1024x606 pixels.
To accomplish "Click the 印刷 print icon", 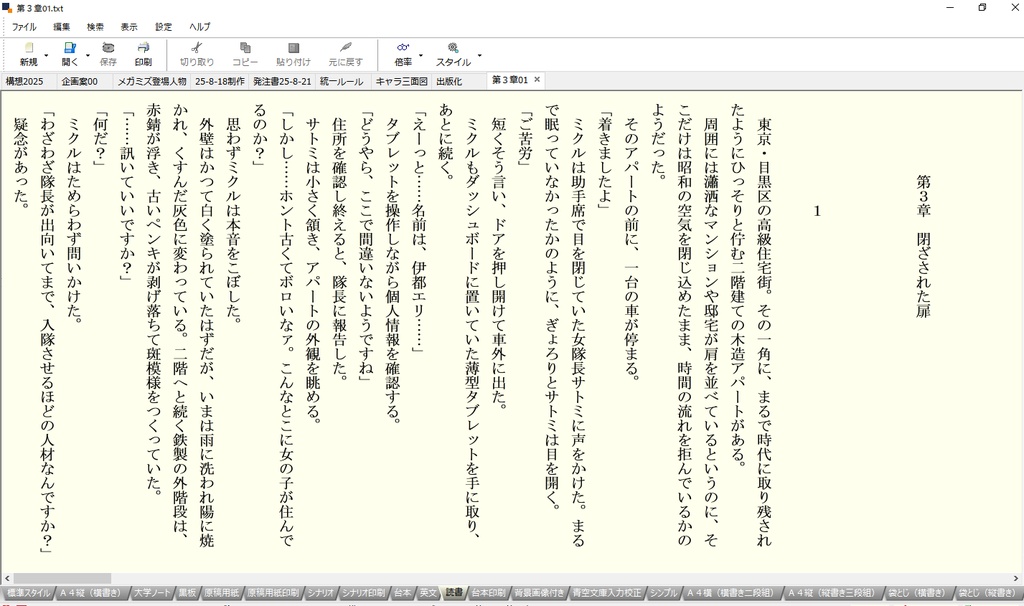I will (144, 48).
